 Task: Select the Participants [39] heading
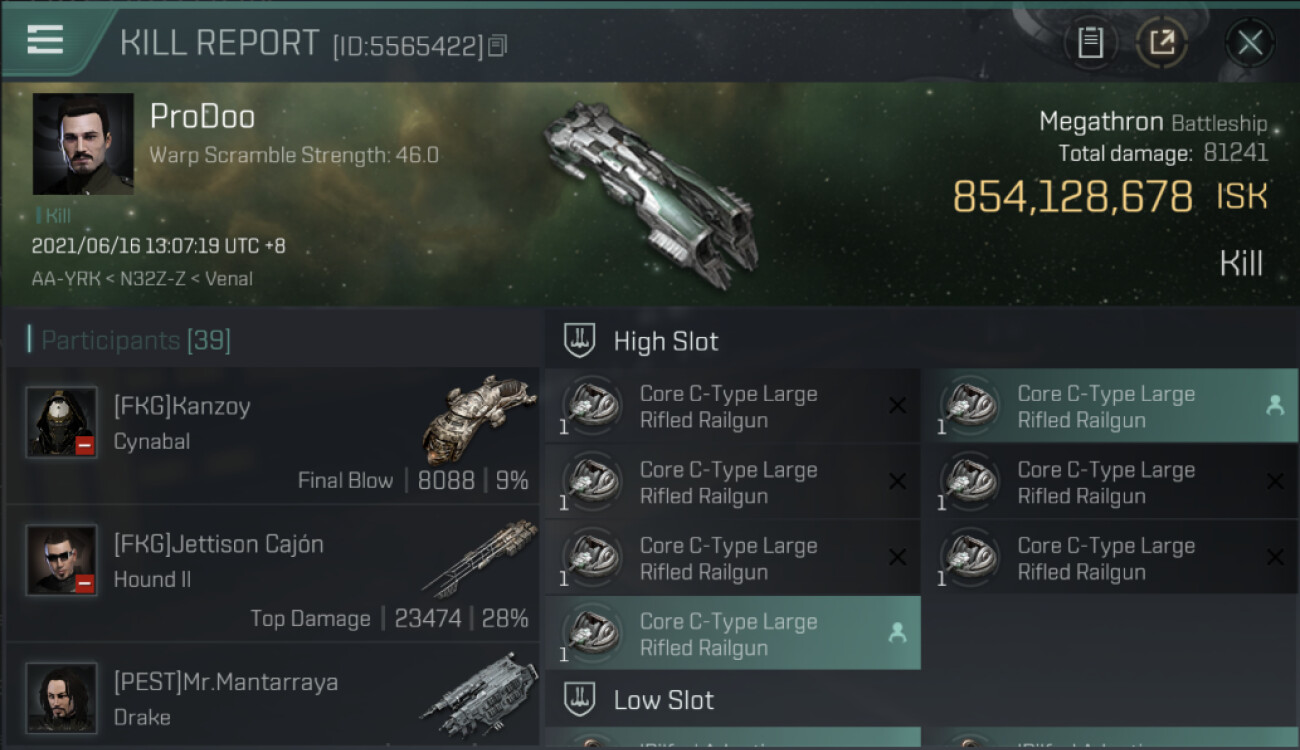(135, 340)
